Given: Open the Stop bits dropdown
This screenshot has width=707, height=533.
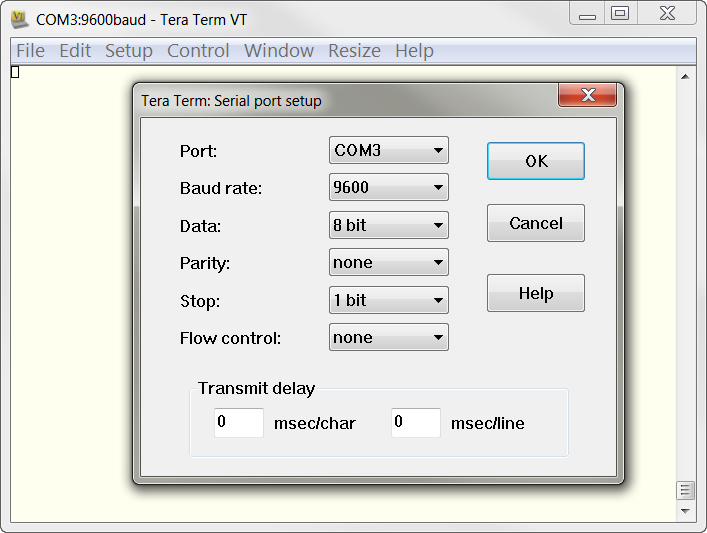Looking at the screenshot, I should pyautogui.click(x=388, y=300).
